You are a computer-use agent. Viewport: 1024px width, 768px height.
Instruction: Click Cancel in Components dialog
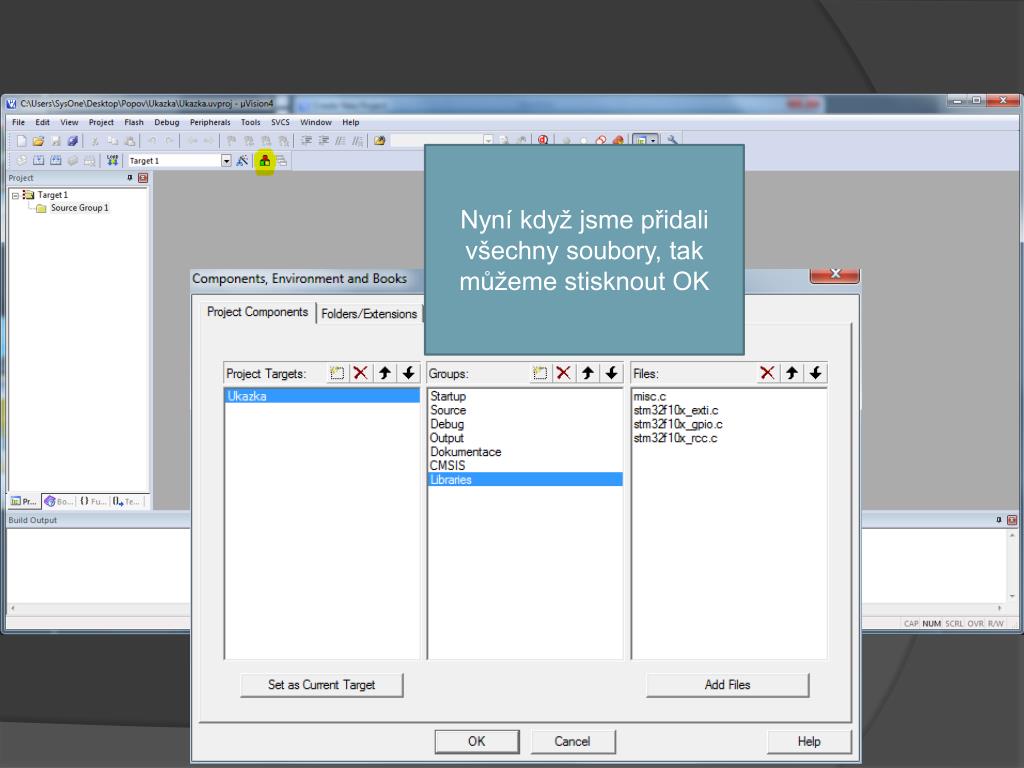tap(573, 741)
